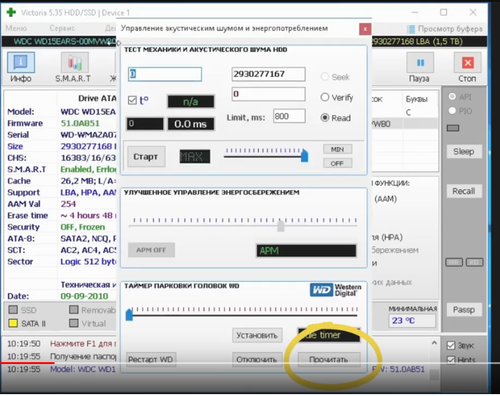Click the n/a temperature display

[x=191, y=102]
